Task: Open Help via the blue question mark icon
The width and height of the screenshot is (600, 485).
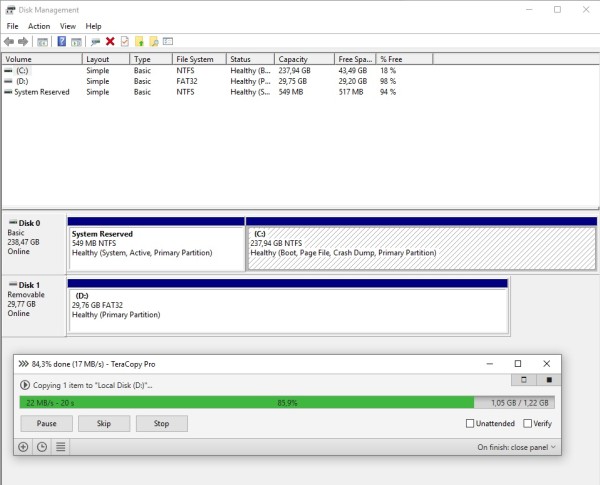Action: pos(62,41)
